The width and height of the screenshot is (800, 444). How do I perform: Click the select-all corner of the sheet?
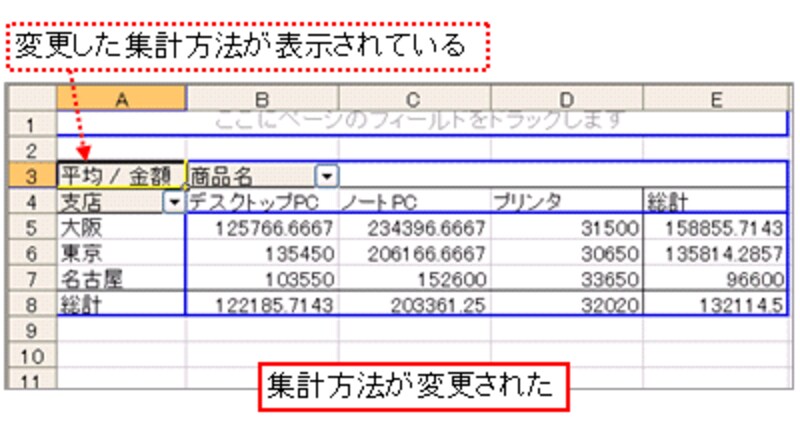pos(32,98)
